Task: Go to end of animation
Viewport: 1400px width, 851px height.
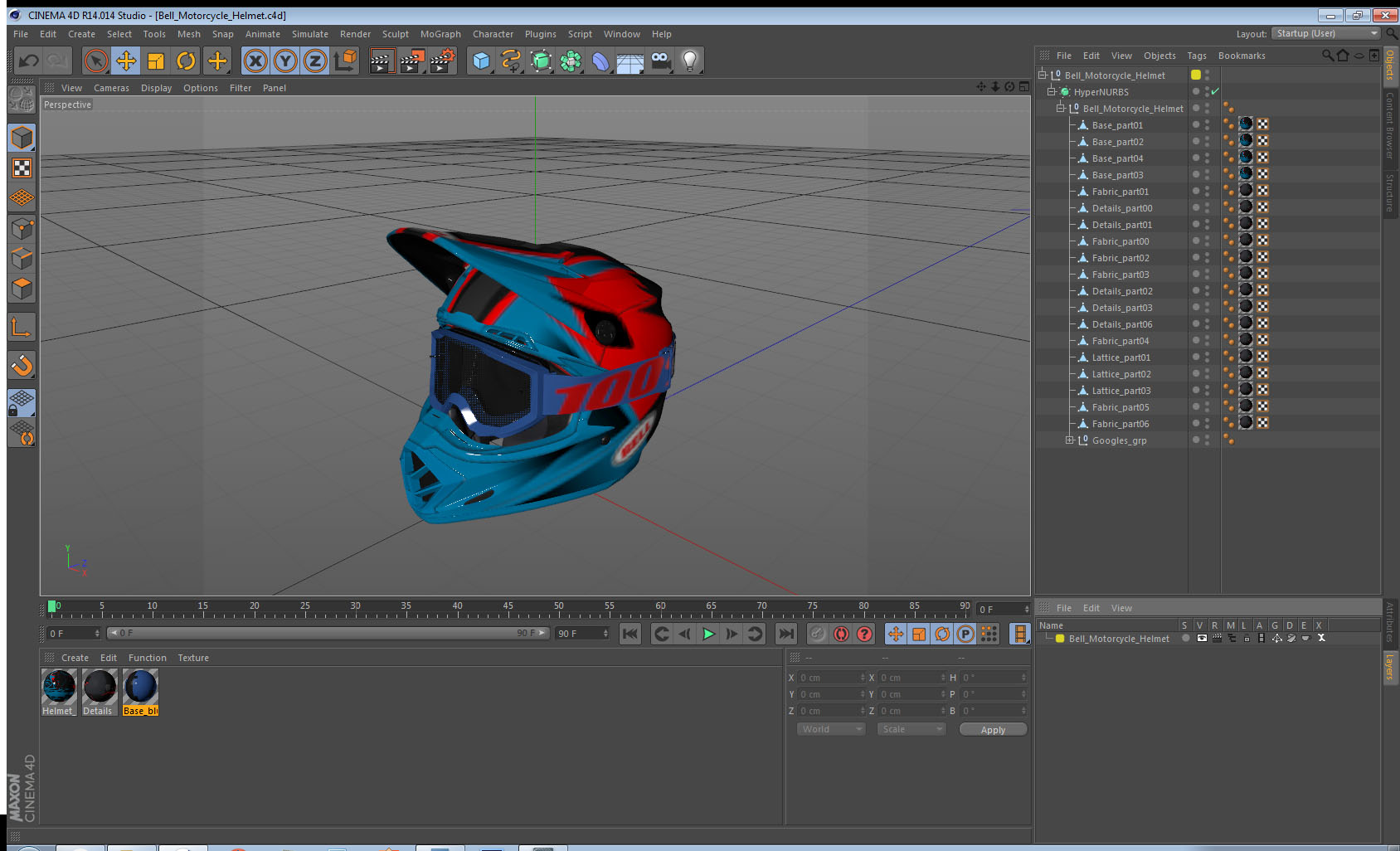Action: click(785, 634)
